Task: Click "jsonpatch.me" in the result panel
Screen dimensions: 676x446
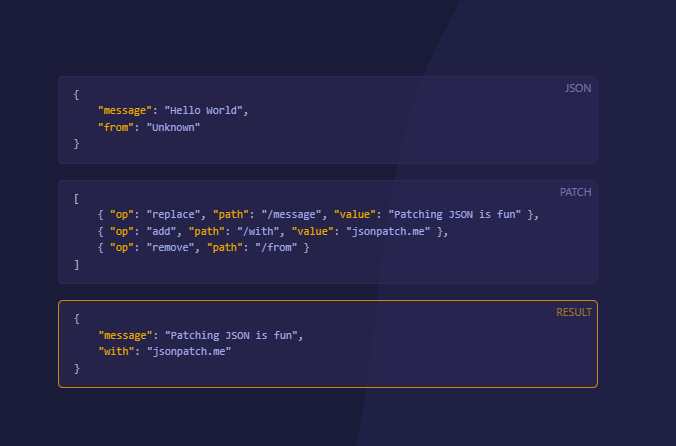Action: [x=188, y=352]
